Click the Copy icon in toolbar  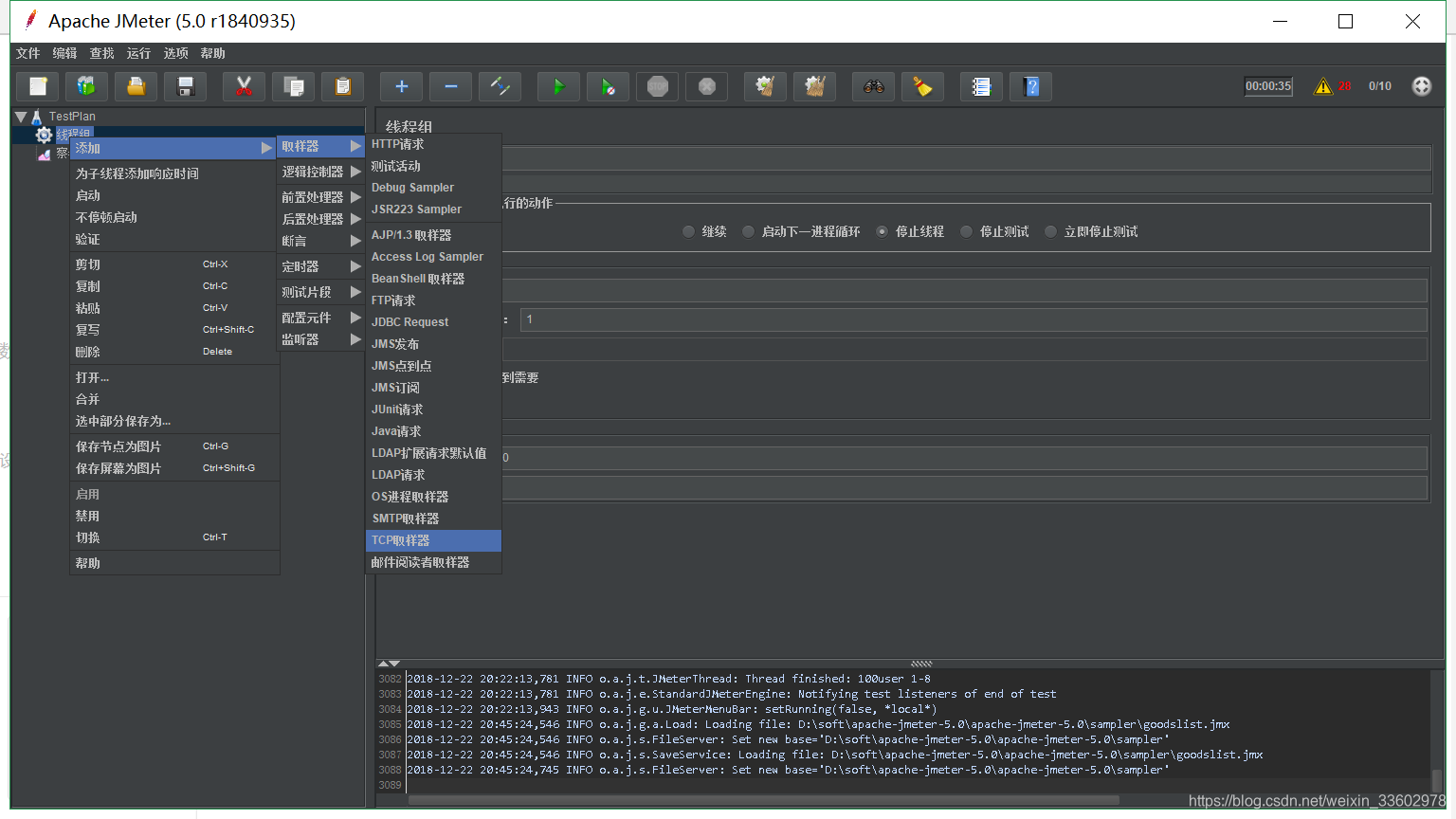click(294, 86)
